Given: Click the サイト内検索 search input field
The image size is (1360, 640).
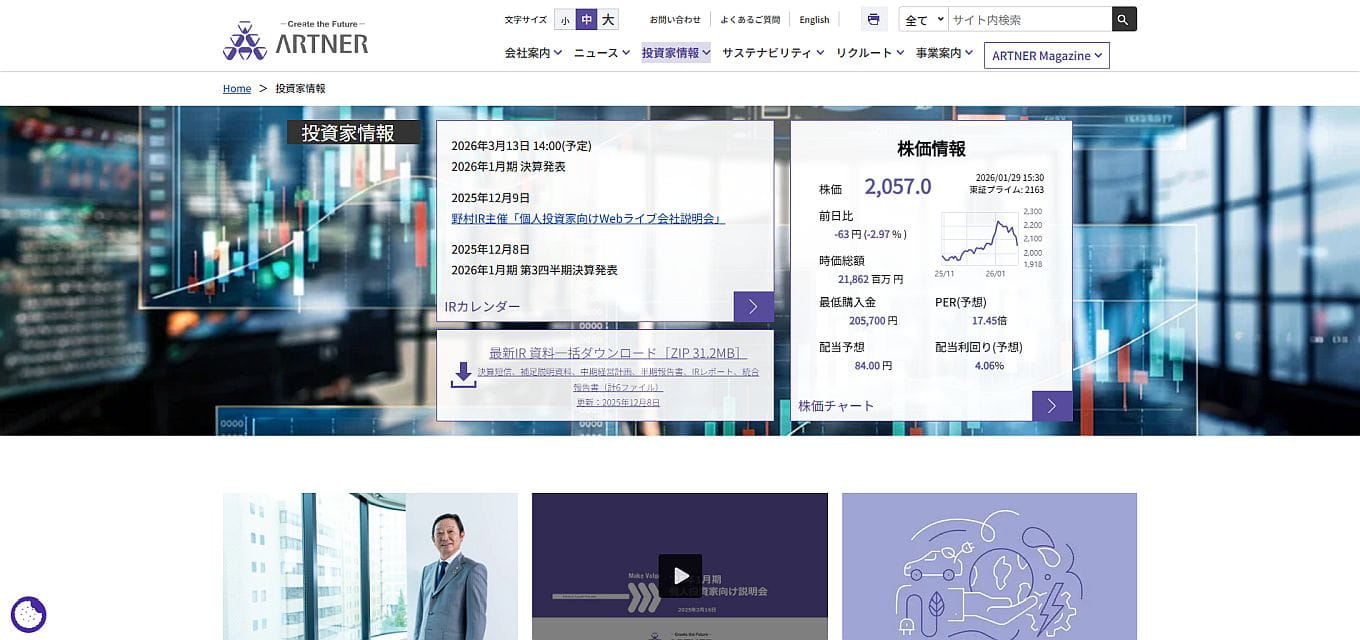Looking at the screenshot, I should (x=1030, y=19).
